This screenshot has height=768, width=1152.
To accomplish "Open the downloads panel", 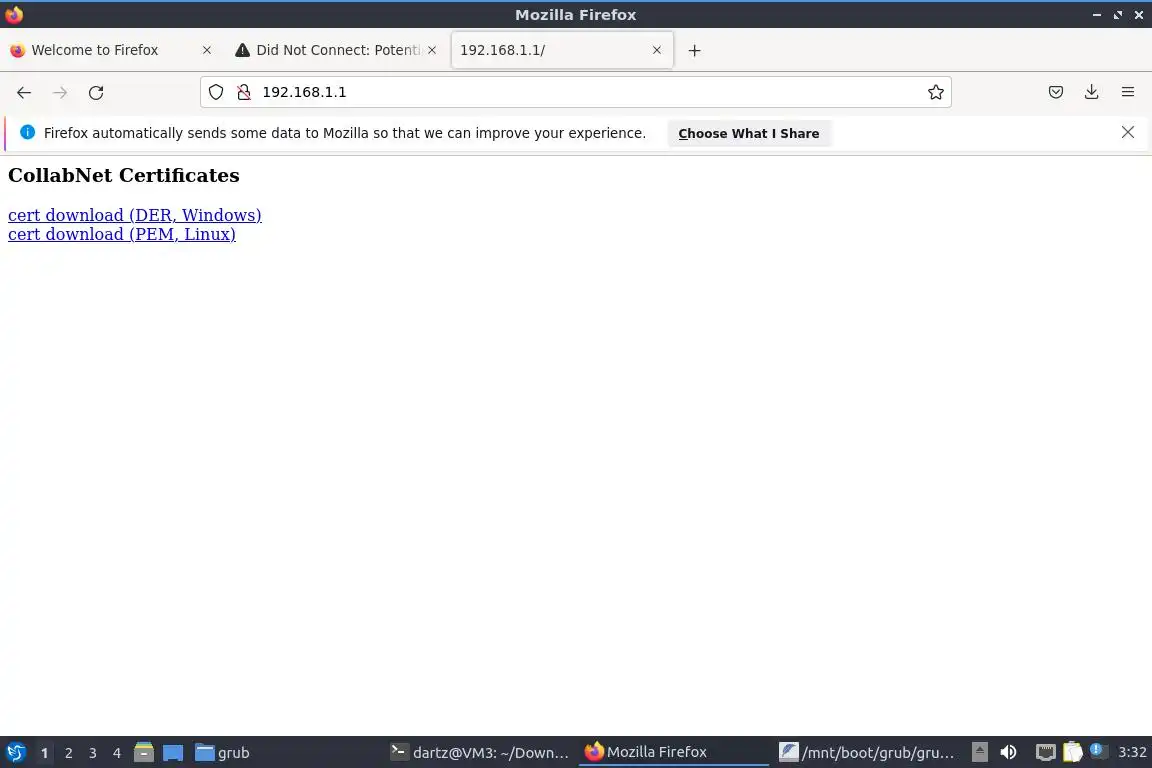I will click(1092, 92).
